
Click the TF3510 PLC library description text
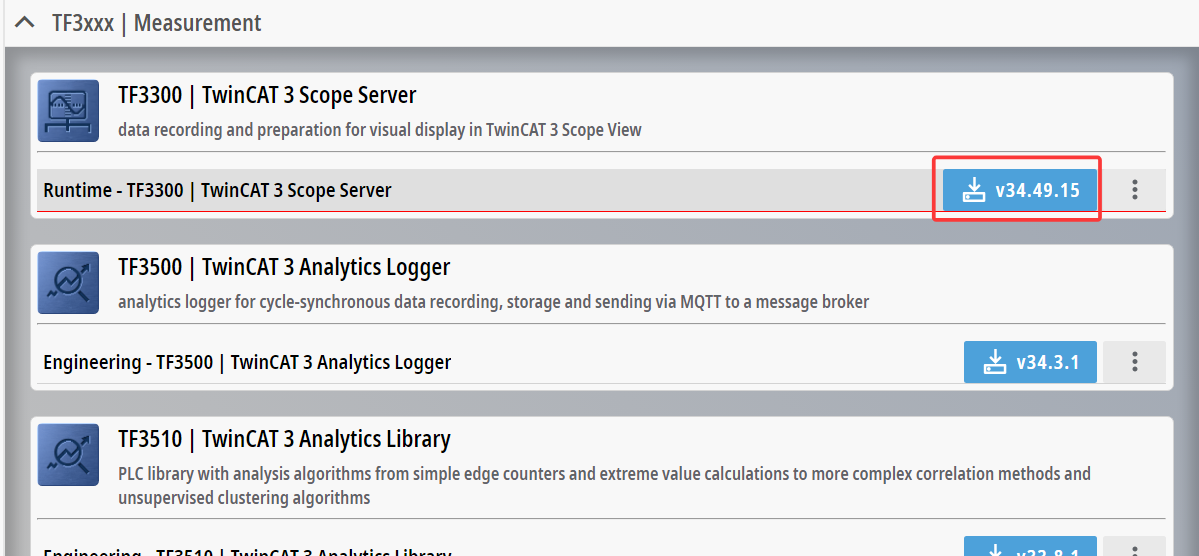tap(604, 474)
